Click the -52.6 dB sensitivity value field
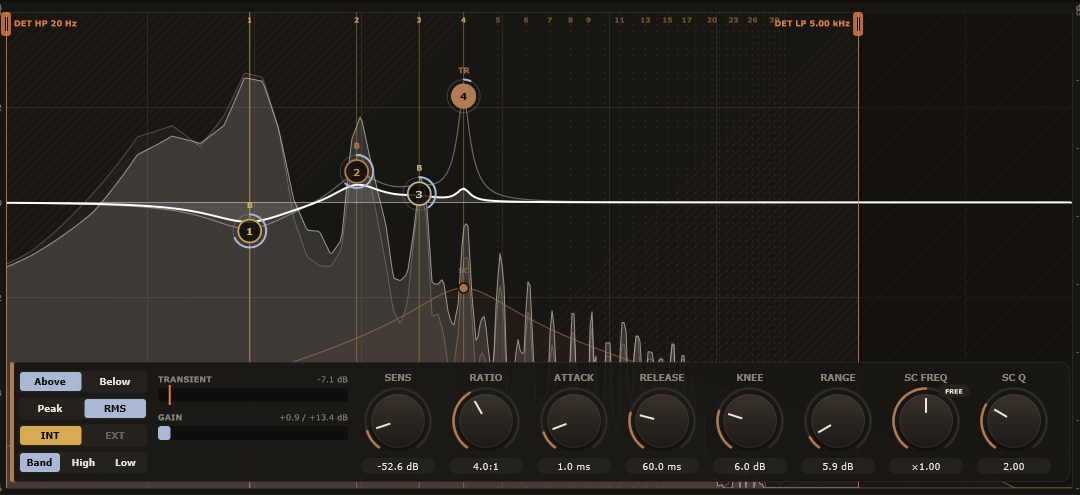Viewport: 1080px width, 495px height. point(398,466)
